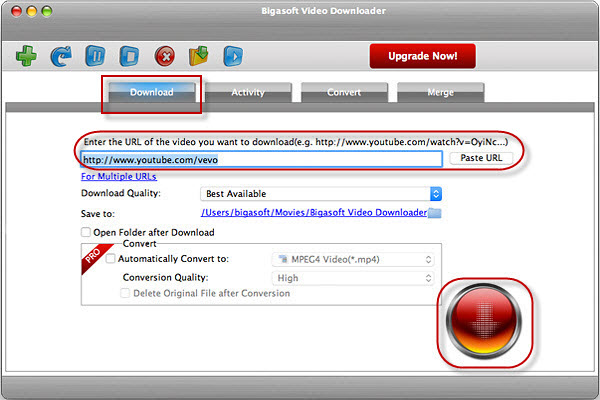The image size is (600, 400).
Task: Switch to the Download tab
Action: 152,92
